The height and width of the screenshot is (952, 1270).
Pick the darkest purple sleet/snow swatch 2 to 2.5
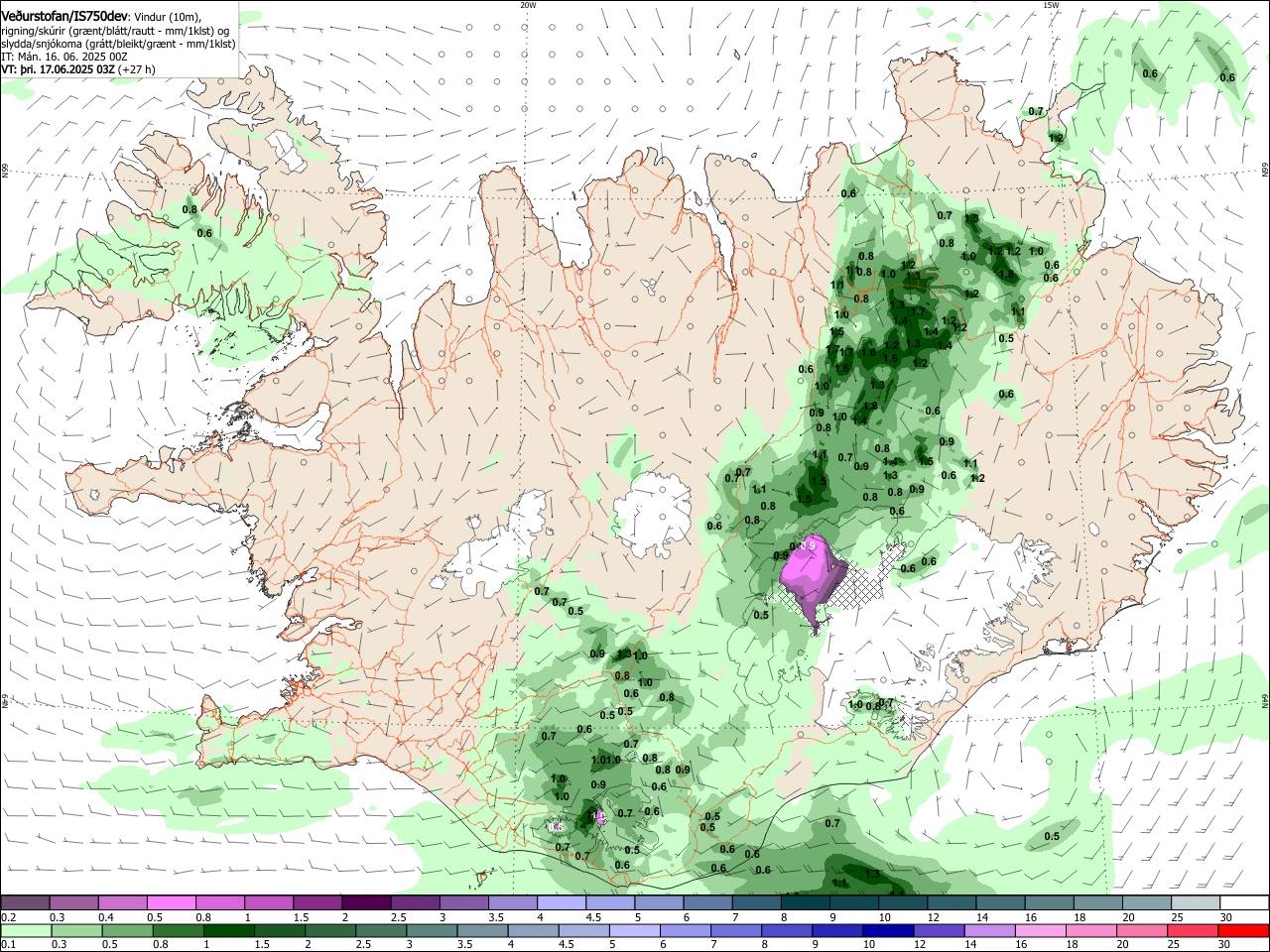(365, 902)
